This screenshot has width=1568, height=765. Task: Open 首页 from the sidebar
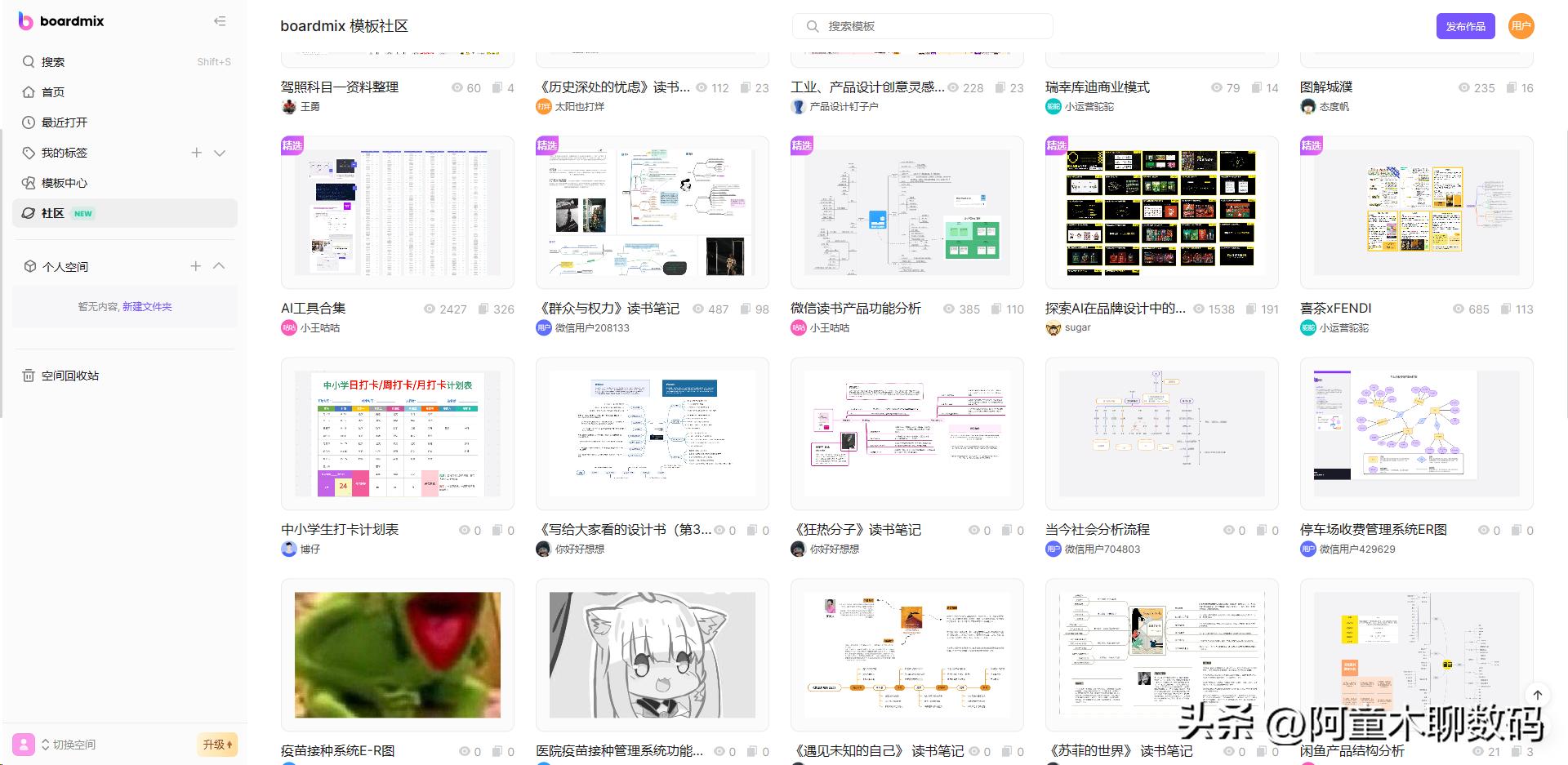coord(54,91)
